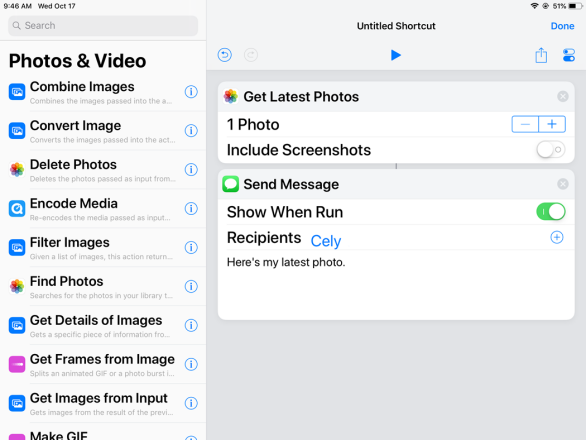Select the Cely recipient link
The width and height of the screenshot is (586, 440).
(326, 241)
